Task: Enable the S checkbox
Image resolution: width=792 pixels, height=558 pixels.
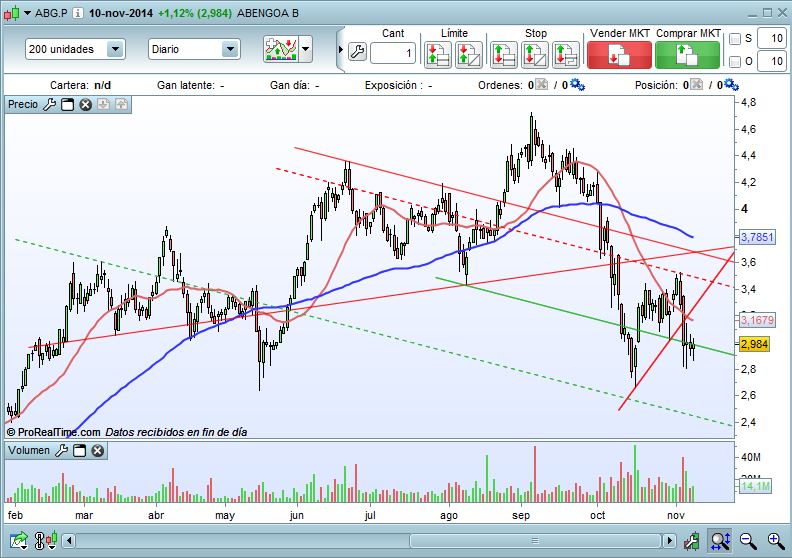Action: (x=735, y=39)
